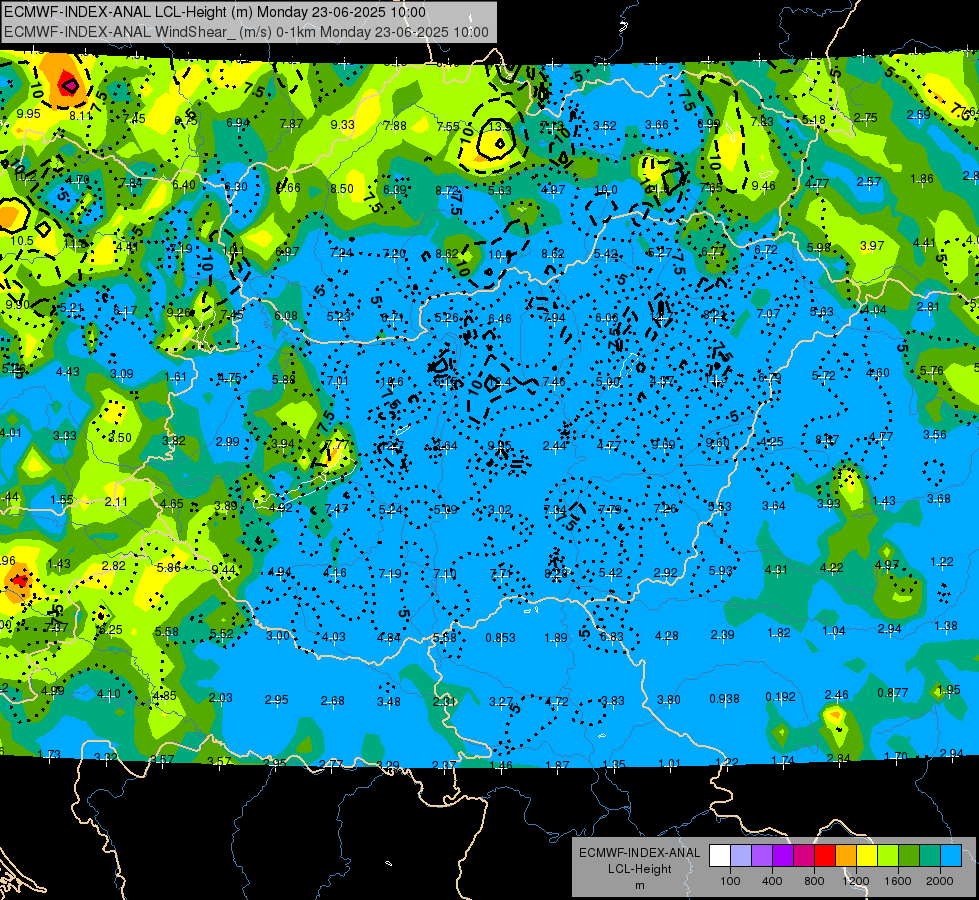This screenshot has height=900, width=979.
Task: Click the grid value 3.52
Action: (x=604, y=126)
